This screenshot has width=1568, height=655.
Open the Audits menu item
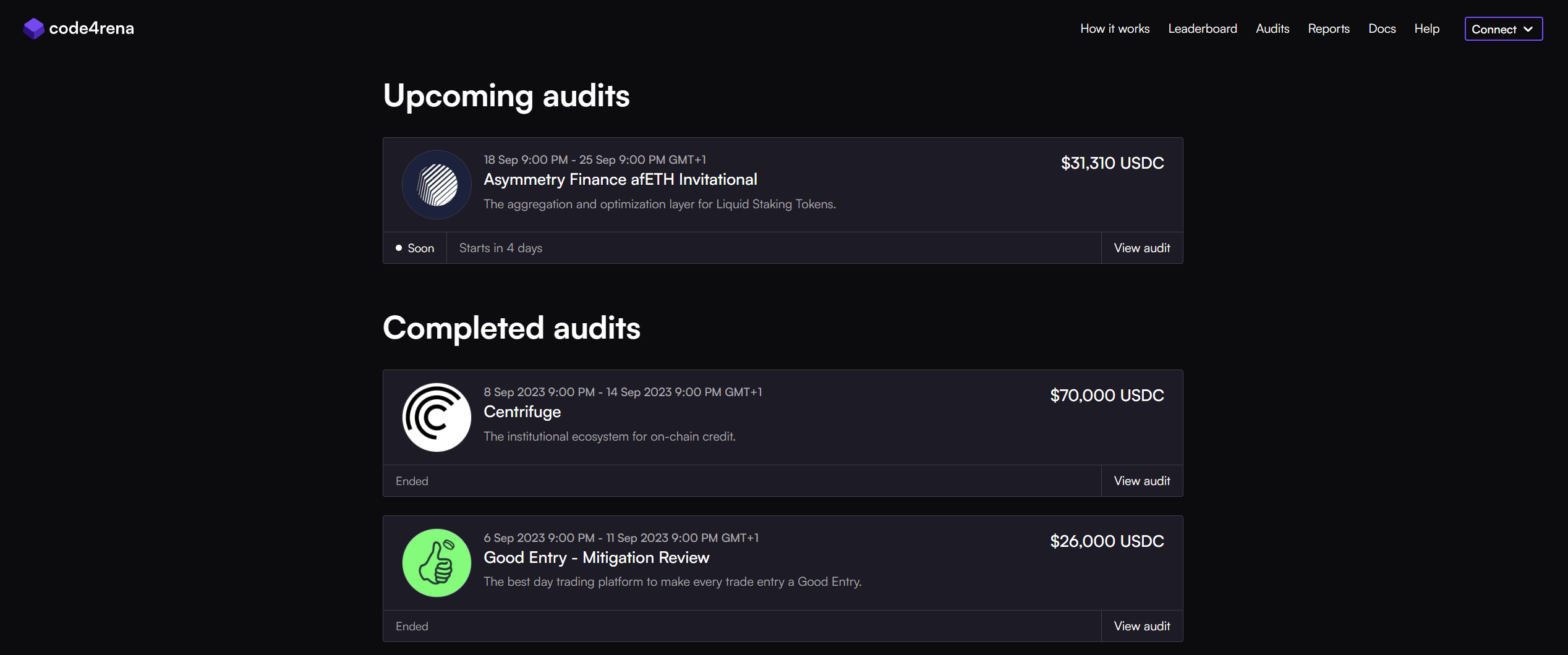[x=1272, y=28]
